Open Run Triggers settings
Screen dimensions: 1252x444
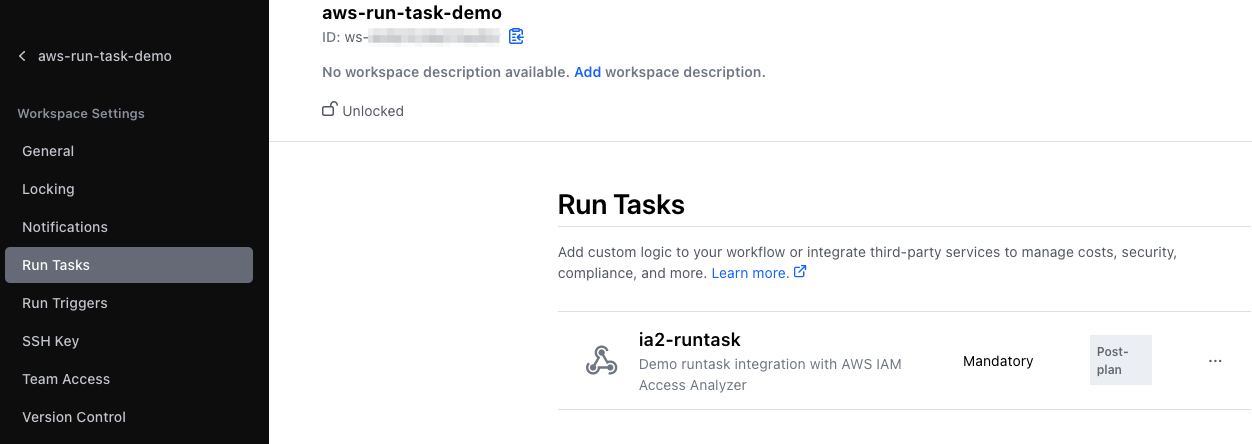tap(129, 303)
